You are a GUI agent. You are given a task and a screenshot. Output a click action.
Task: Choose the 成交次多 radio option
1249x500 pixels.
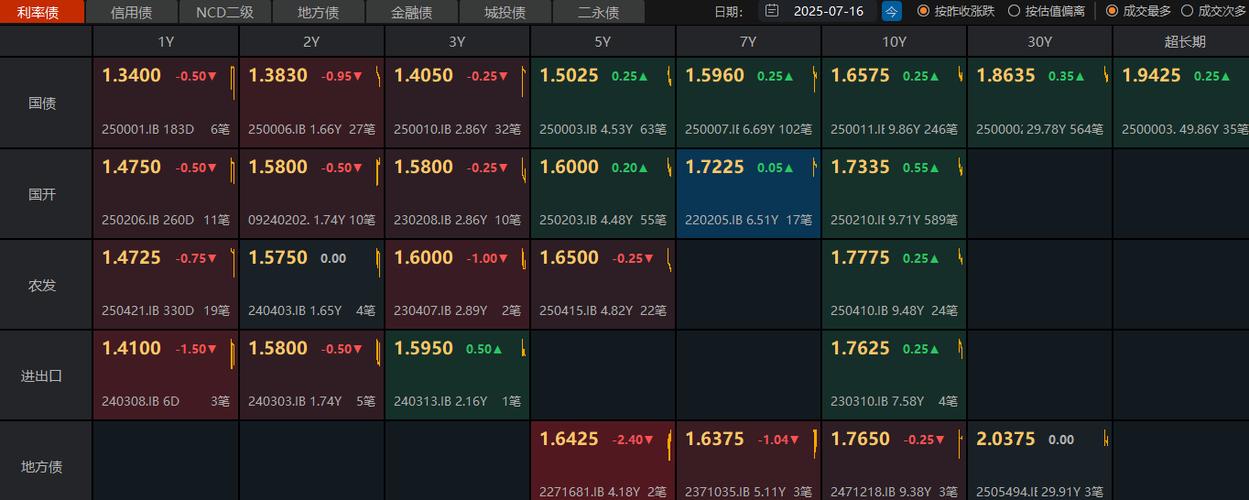pyautogui.click(x=1187, y=12)
